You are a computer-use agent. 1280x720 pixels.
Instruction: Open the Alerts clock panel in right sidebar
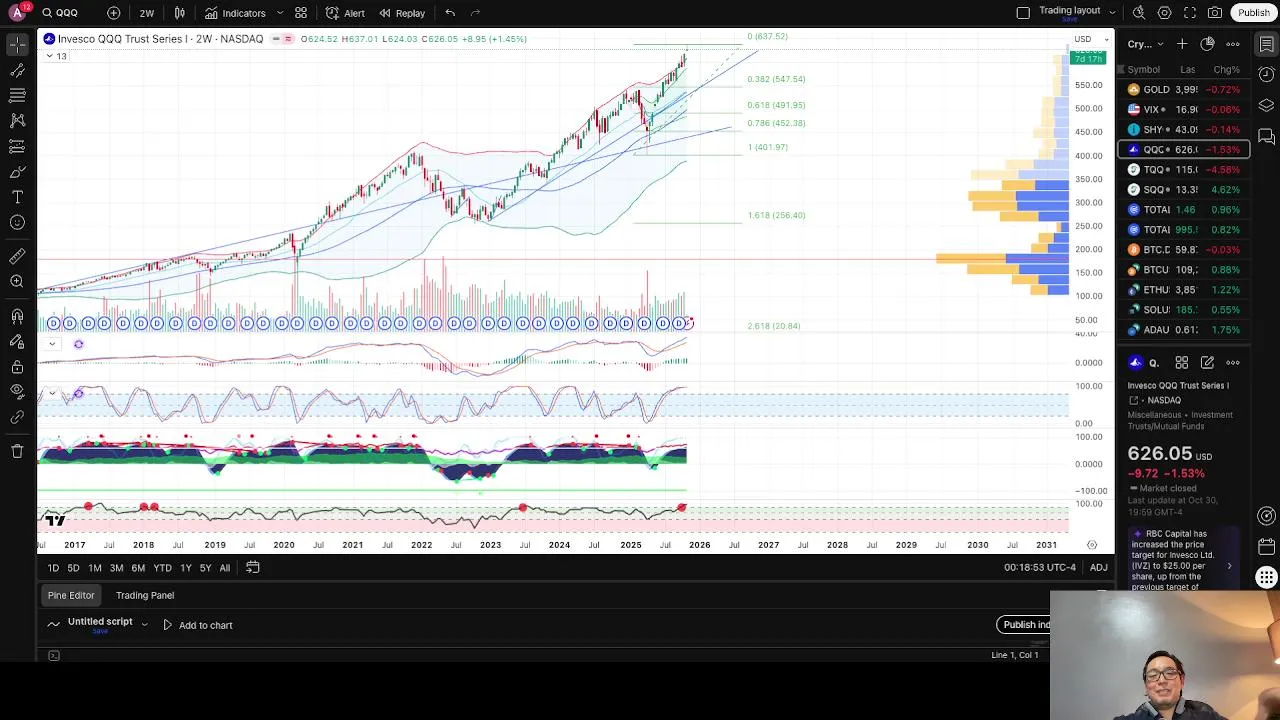click(x=1266, y=75)
